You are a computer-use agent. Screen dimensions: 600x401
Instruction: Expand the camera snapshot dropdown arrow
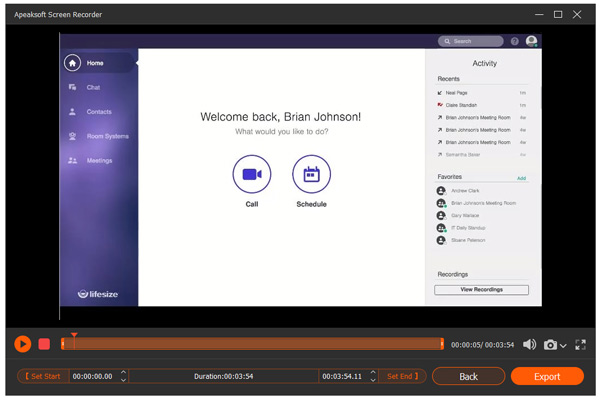563,346
